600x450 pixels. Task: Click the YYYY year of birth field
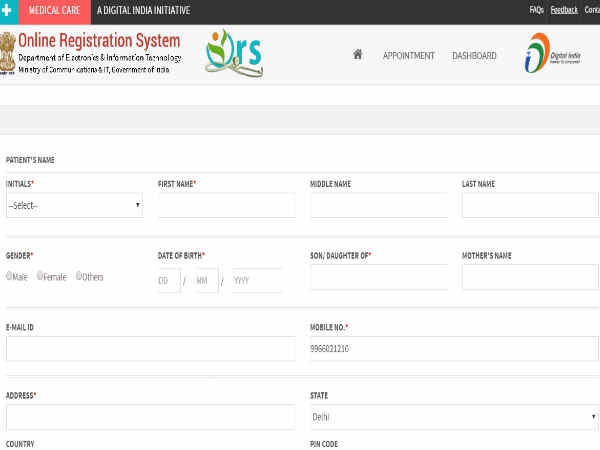coord(256,280)
